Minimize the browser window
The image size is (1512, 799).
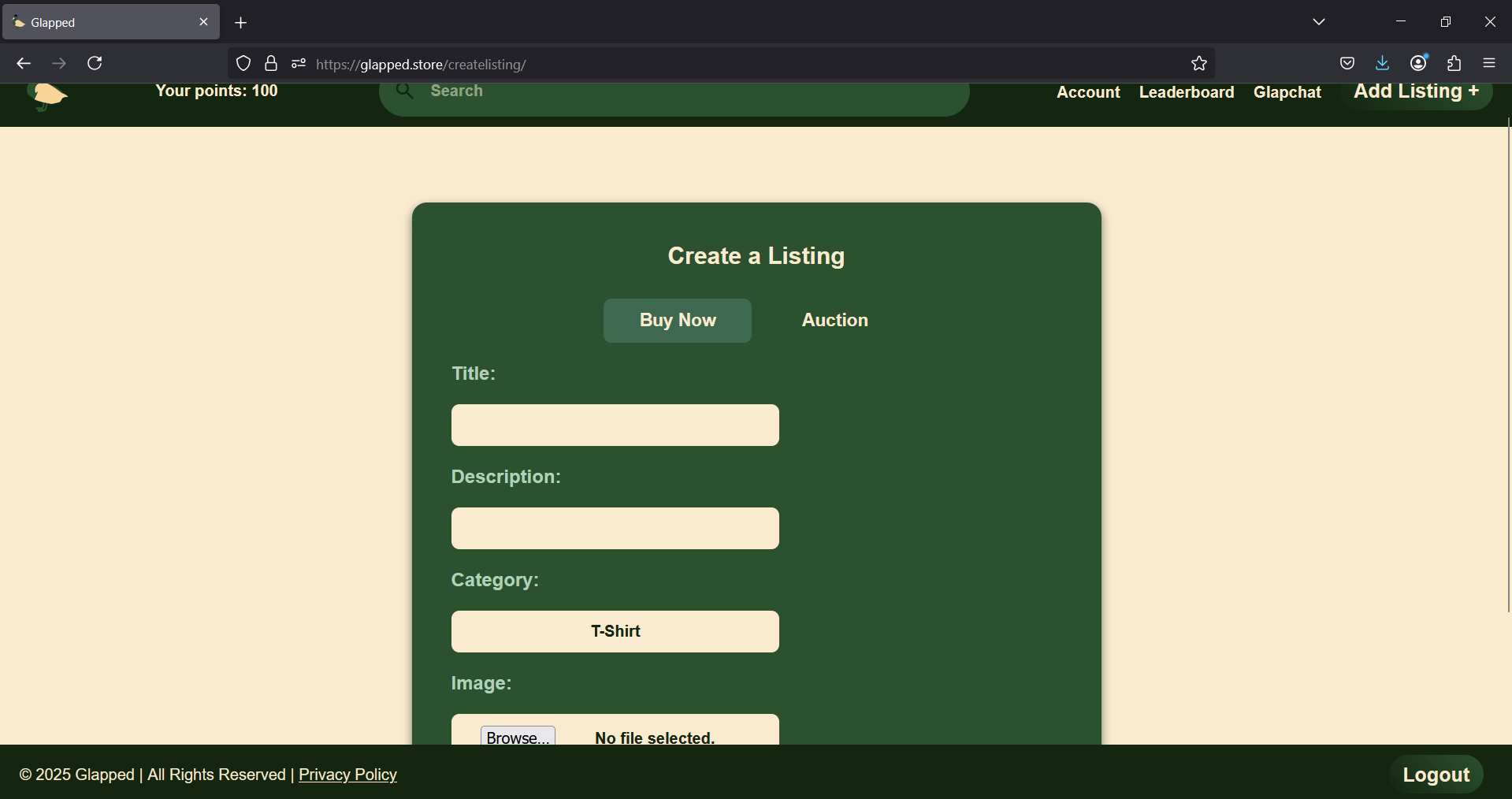coord(1401,22)
